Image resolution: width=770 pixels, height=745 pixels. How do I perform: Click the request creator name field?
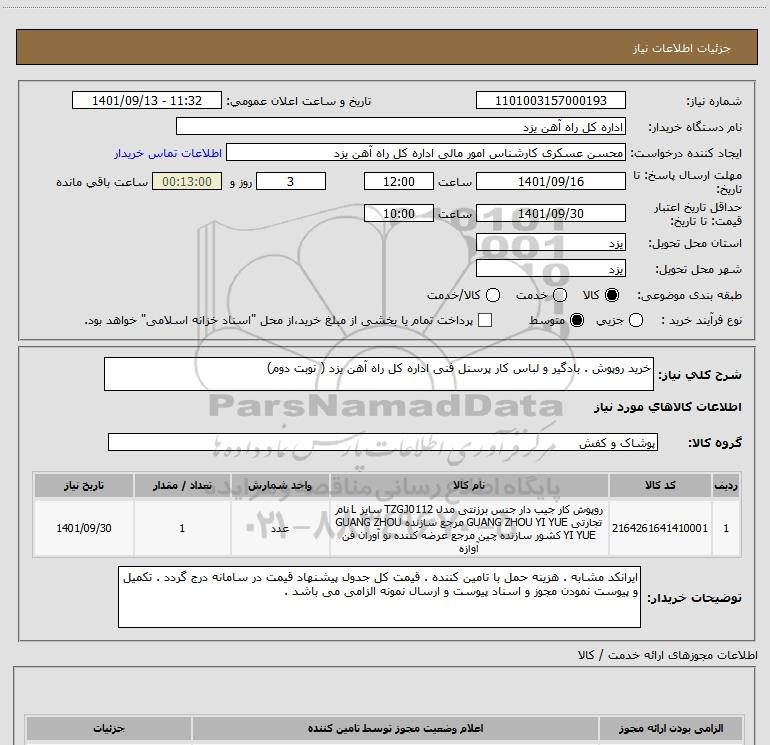[426, 152]
